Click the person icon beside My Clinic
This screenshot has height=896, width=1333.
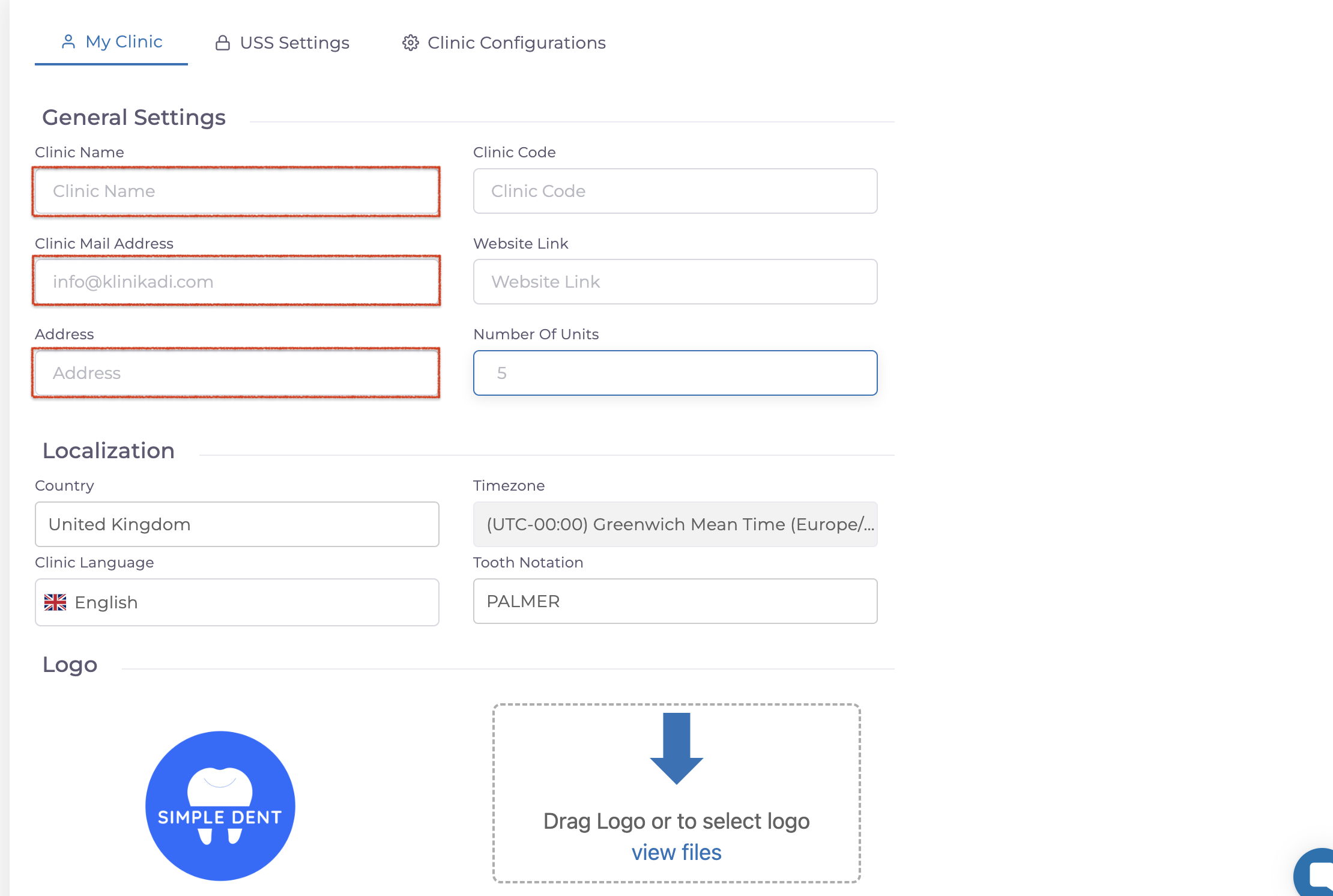pos(68,41)
